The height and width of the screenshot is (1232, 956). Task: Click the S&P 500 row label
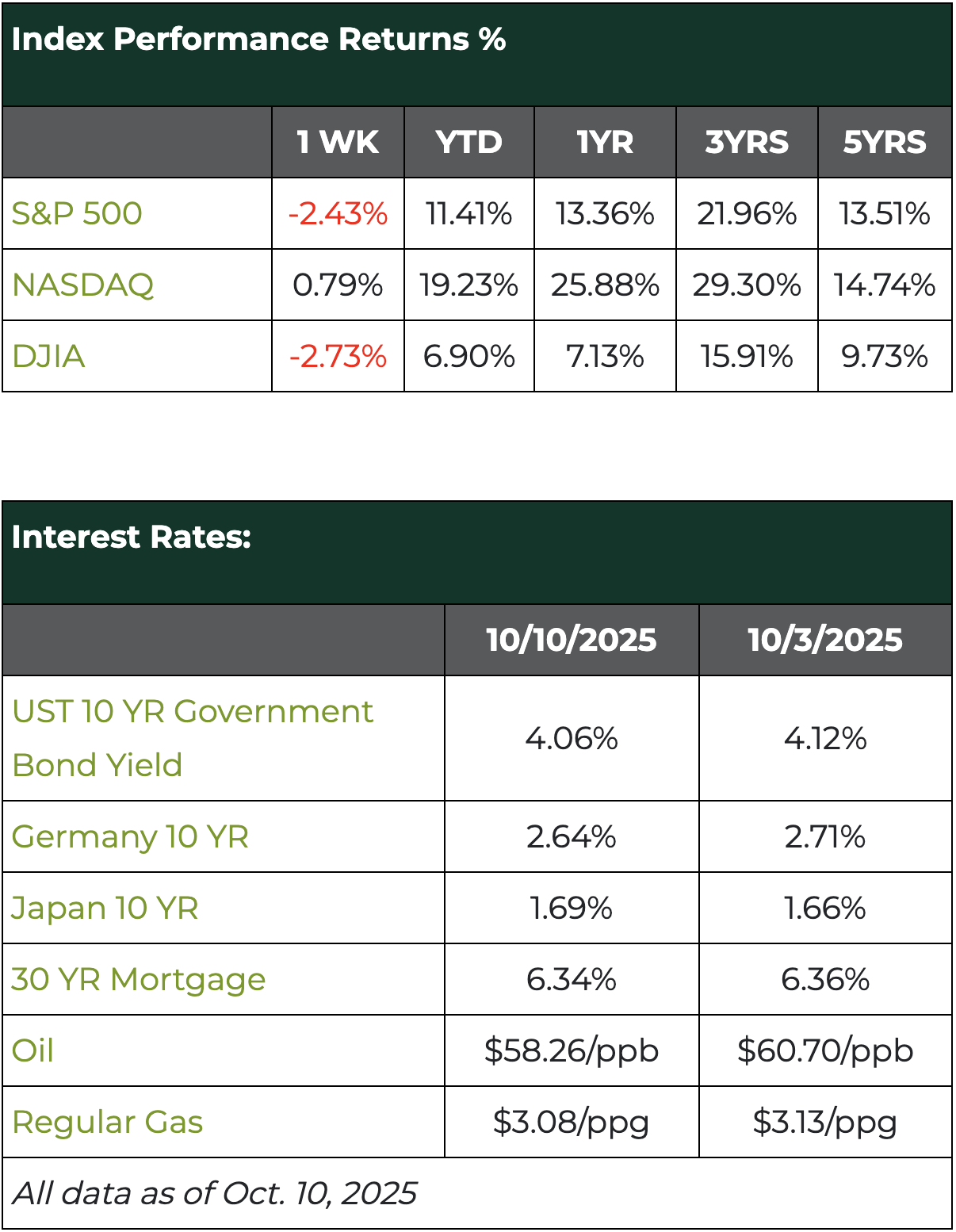coord(77,213)
